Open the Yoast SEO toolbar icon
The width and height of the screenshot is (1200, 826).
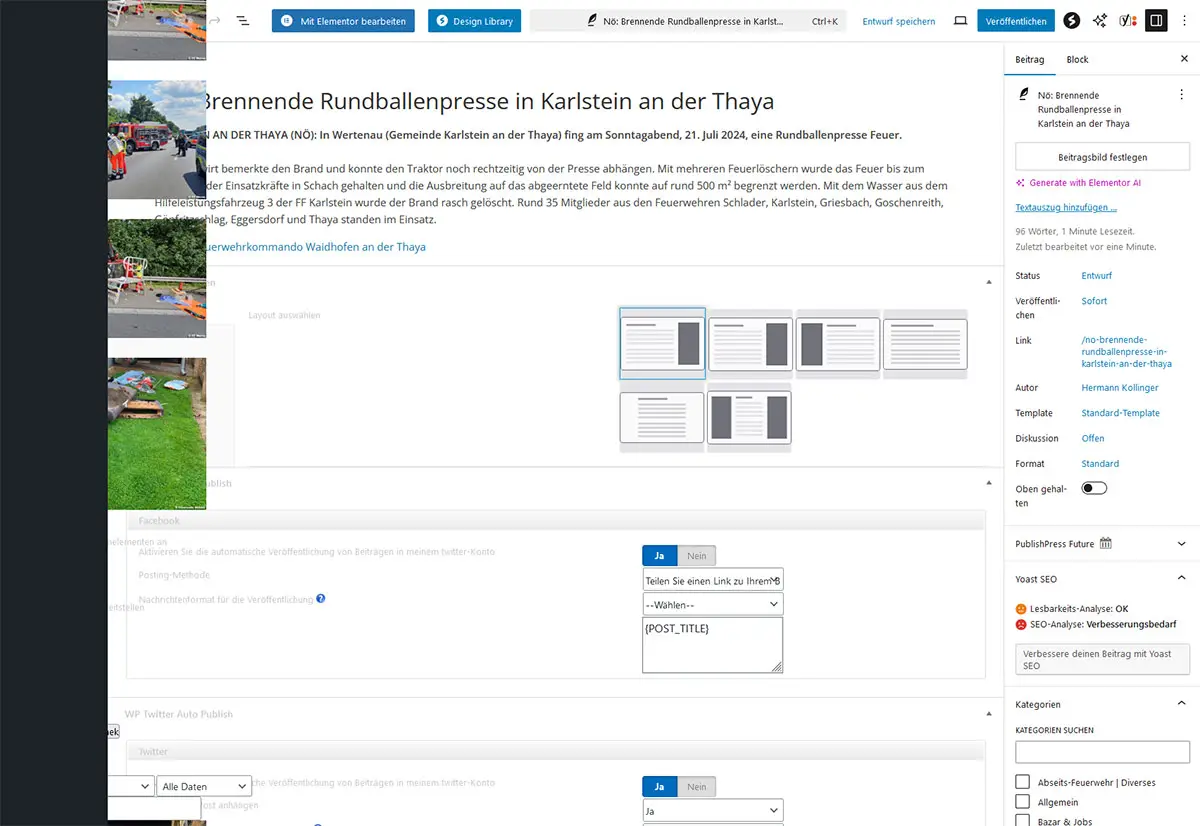(1128, 21)
